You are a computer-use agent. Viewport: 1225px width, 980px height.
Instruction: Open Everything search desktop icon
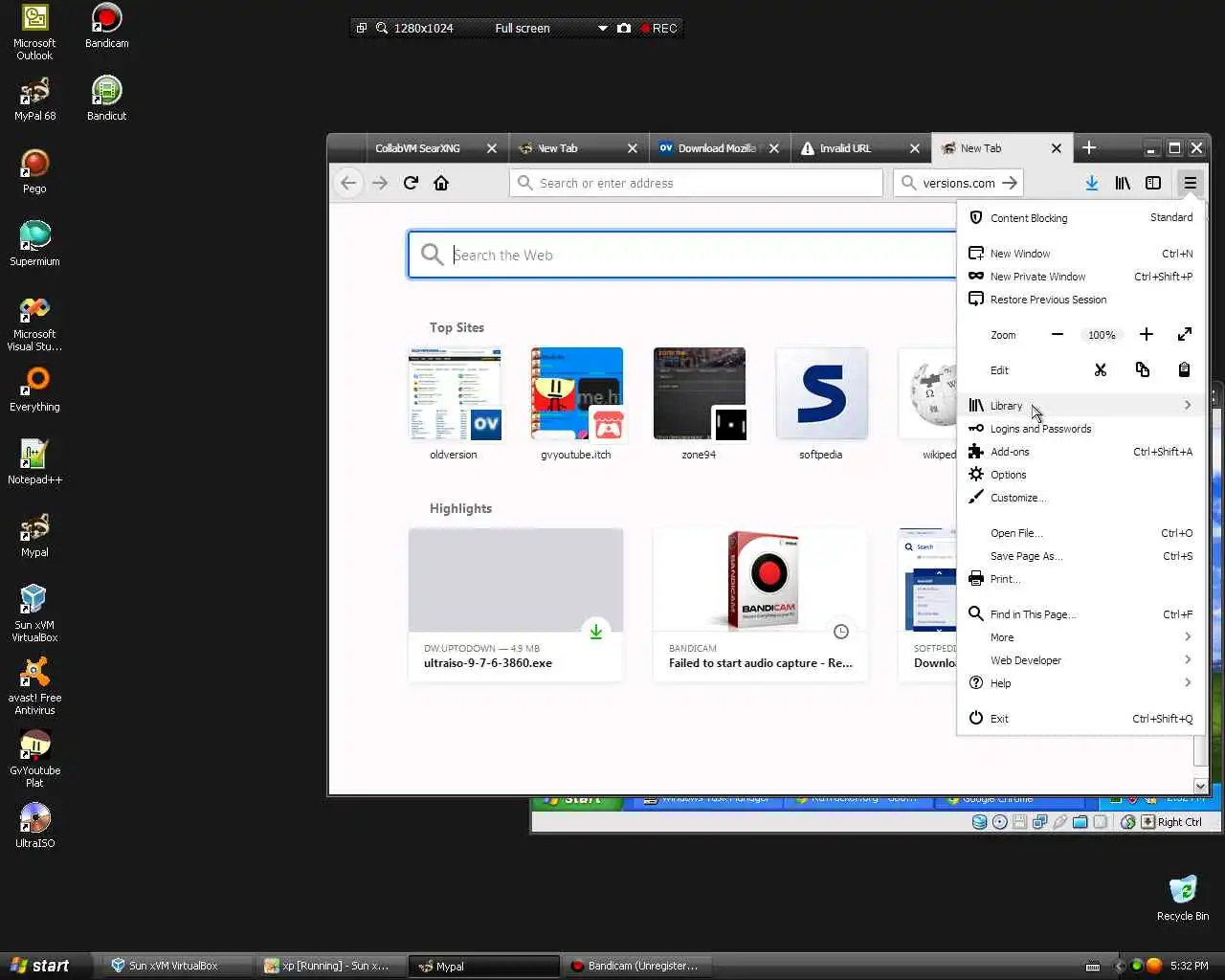coord(34,390)
